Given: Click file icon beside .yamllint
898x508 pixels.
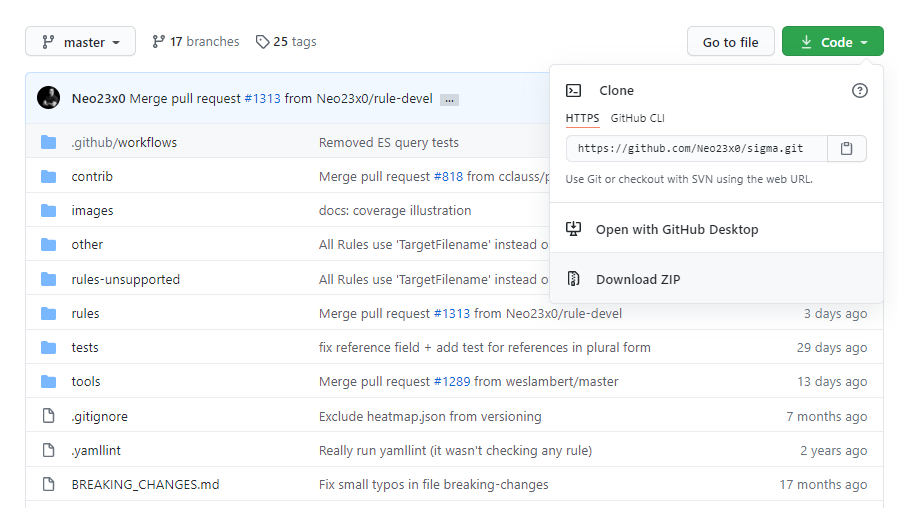Looking at the screenshot, I should [x=49, y=450].
